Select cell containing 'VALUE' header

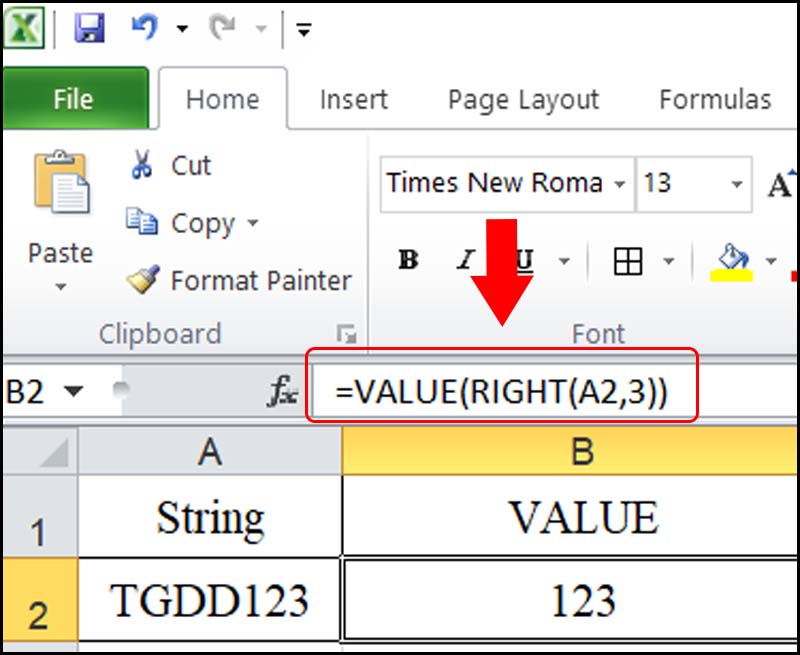(571, 516)
